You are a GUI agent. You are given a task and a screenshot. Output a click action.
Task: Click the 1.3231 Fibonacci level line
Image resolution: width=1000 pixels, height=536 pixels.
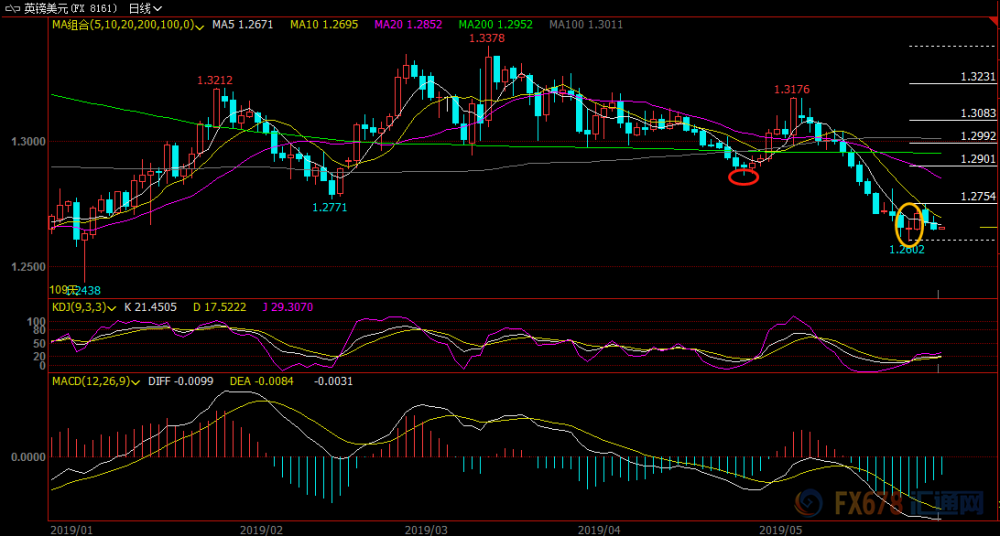pos(953,83)
